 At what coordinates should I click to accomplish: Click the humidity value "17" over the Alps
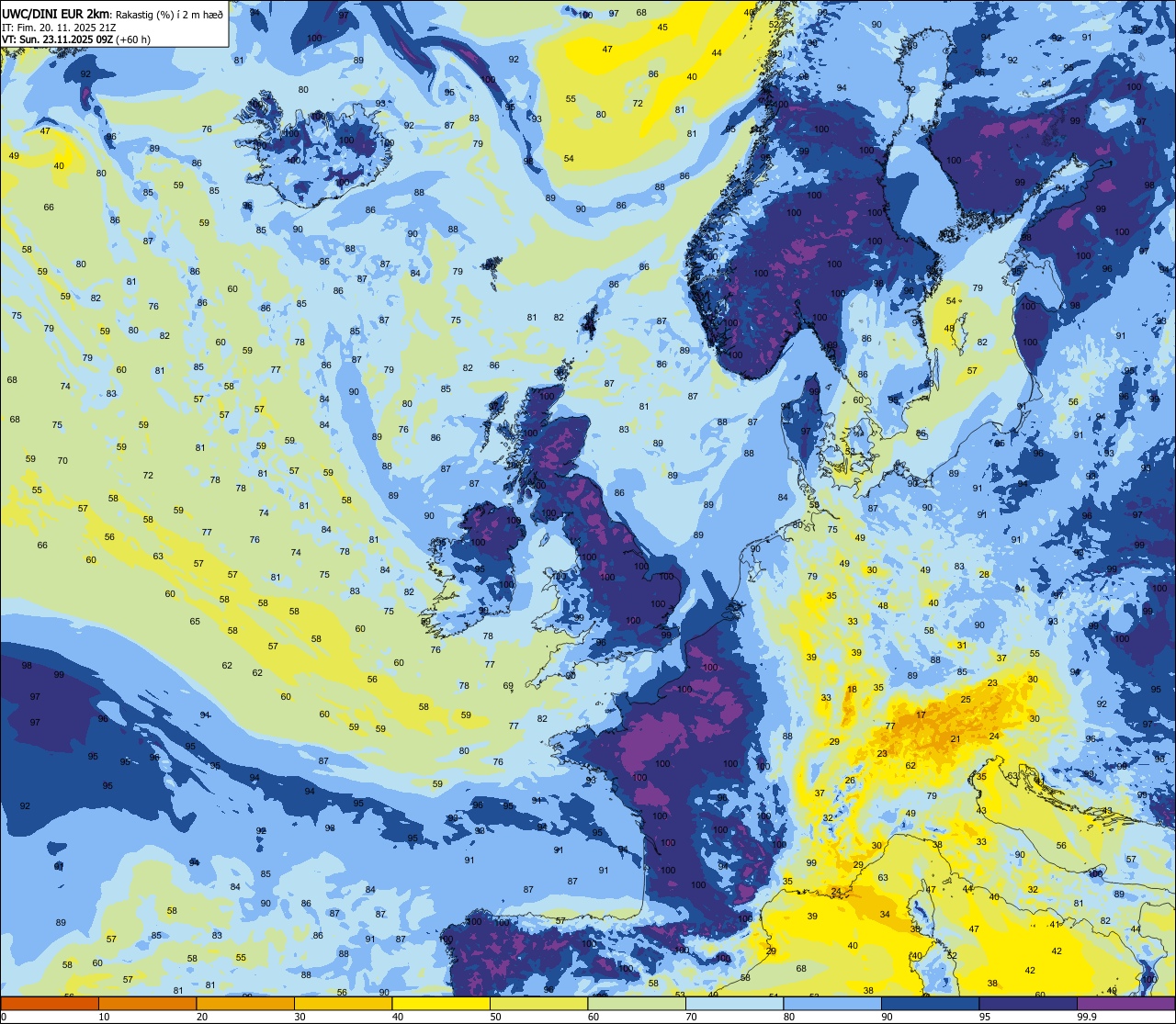(921, 715)
